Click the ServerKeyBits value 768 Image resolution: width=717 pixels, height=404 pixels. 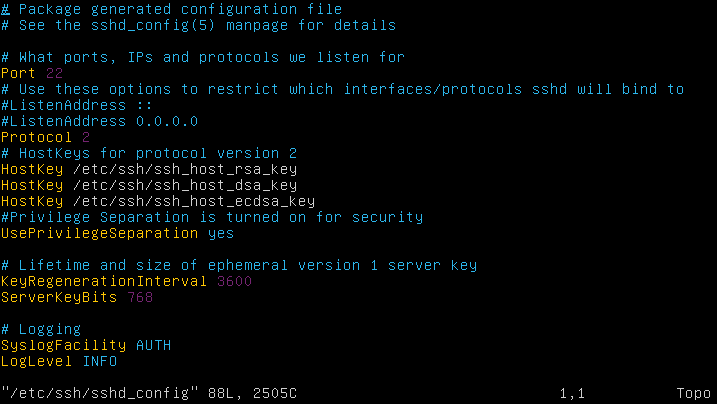[140, 297]
